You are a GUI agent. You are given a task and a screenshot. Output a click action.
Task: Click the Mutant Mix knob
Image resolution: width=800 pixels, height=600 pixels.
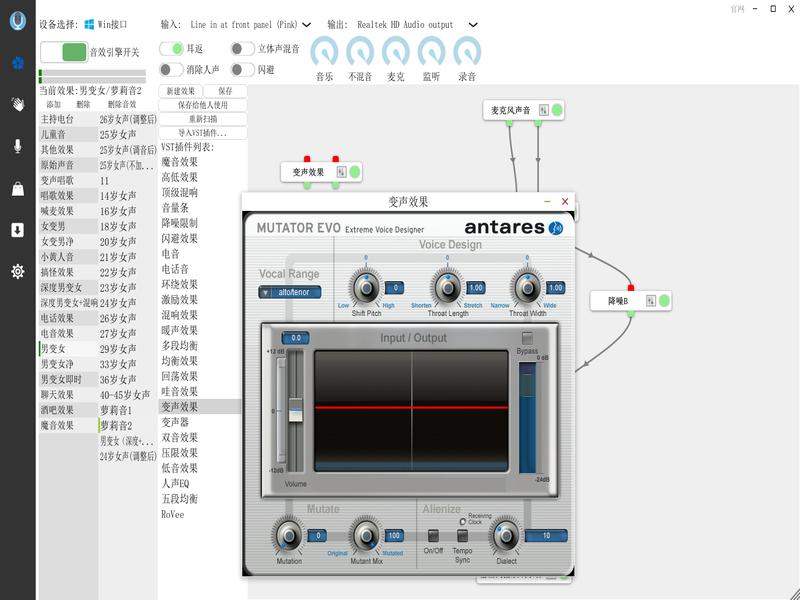[366, 536]
